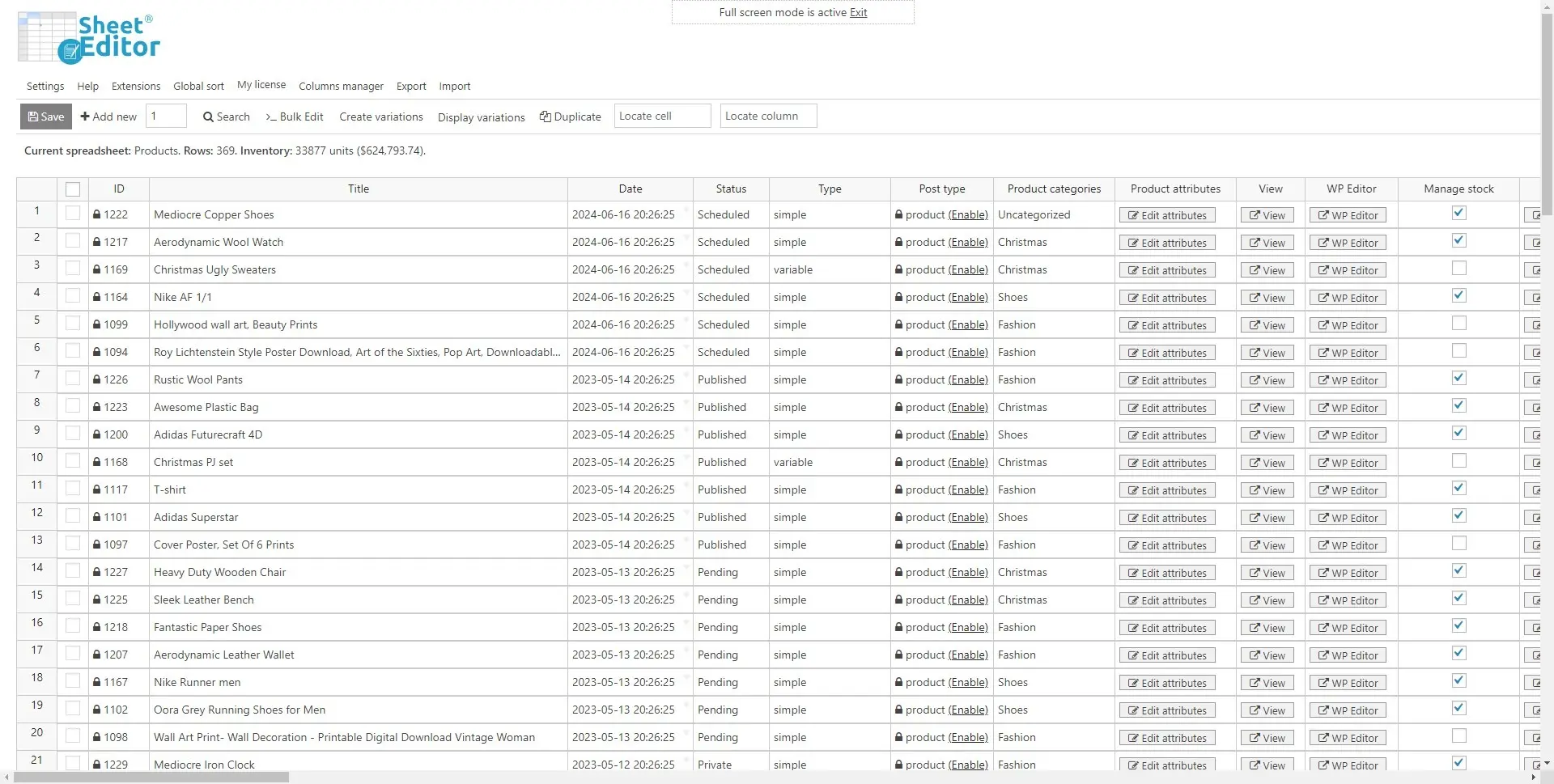Open the Bulk Edit tool
This screenshot has width=1554, height=784.
pyautogui.click(x=295, y=117)
